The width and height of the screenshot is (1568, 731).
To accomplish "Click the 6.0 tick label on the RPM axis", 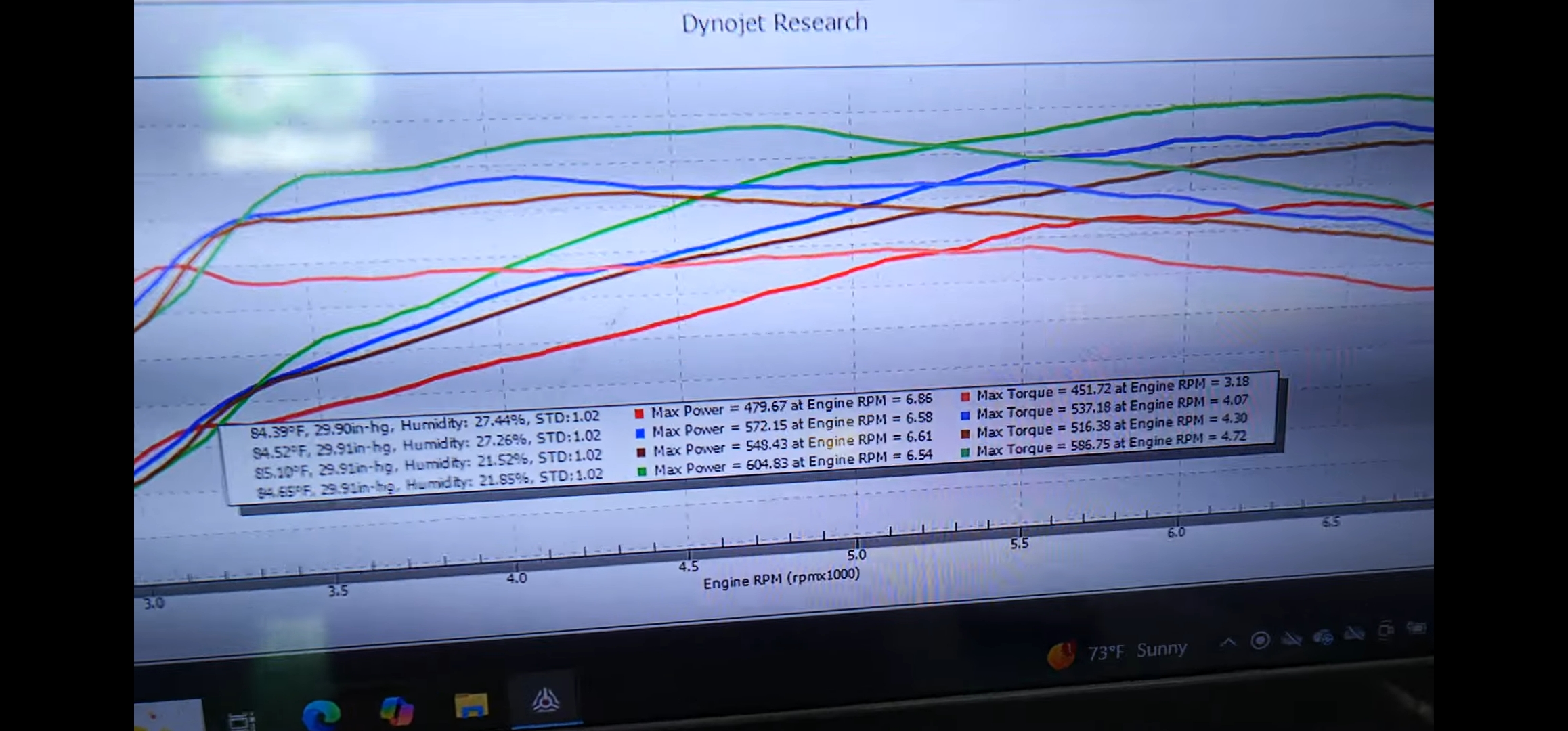I will (x=1177, y=533).
